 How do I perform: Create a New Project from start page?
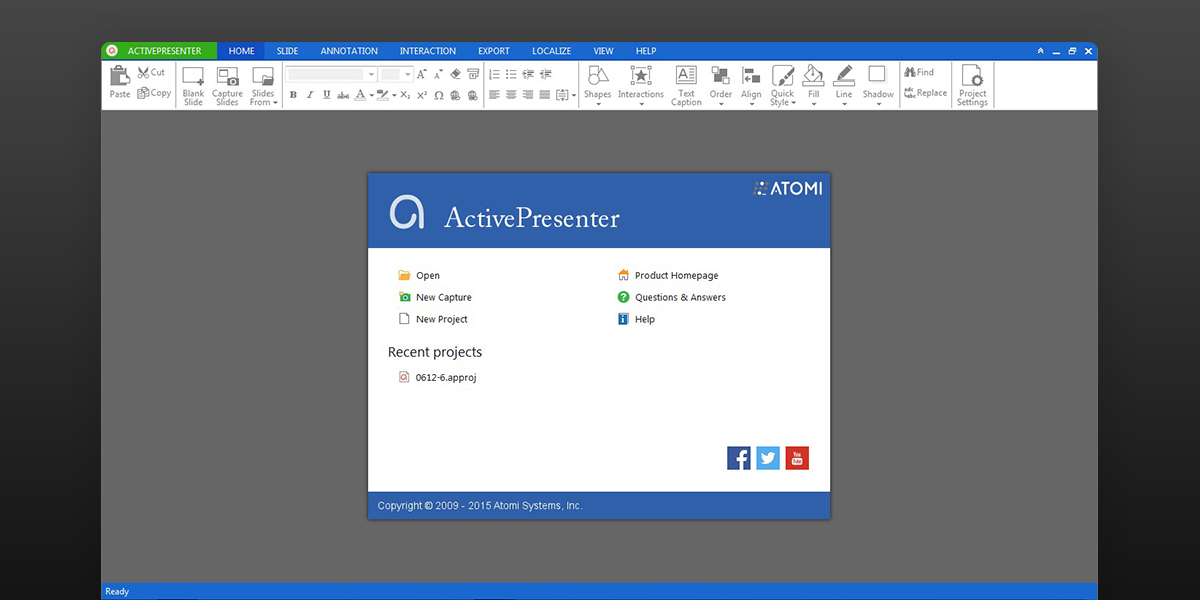[x=442, y=320]
